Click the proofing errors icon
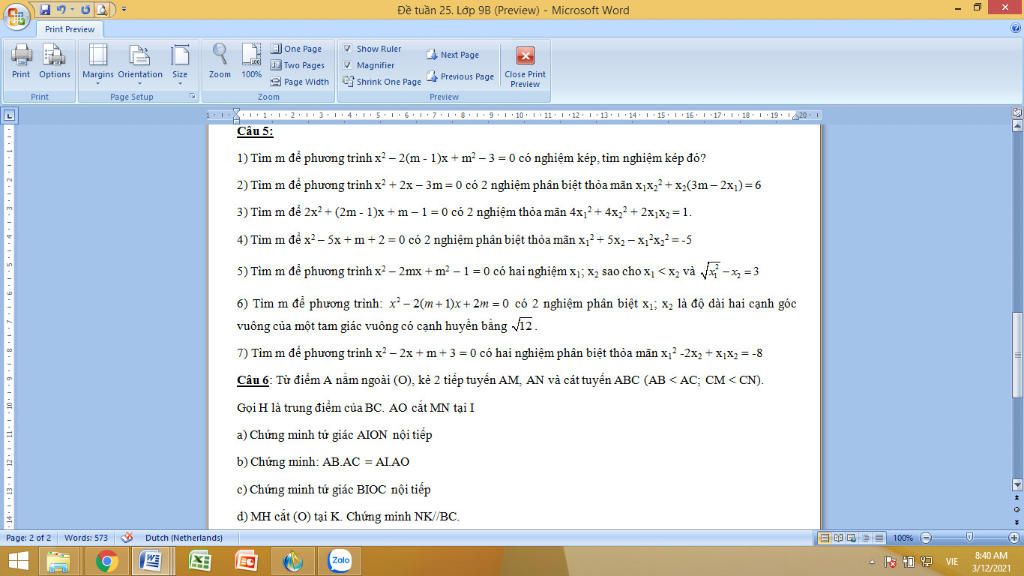 coord(127,537)
